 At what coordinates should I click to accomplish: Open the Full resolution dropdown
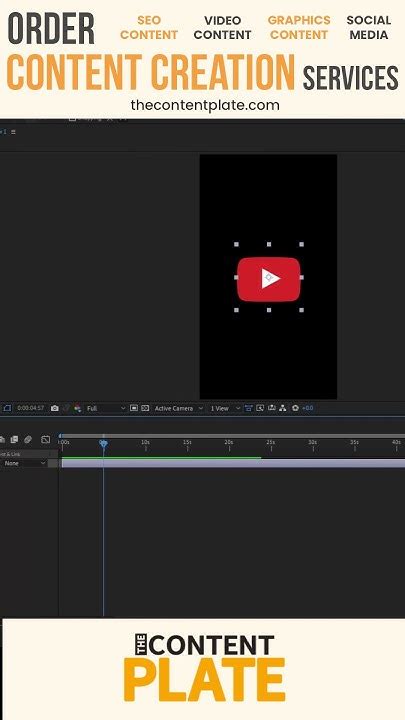(106, 408)
